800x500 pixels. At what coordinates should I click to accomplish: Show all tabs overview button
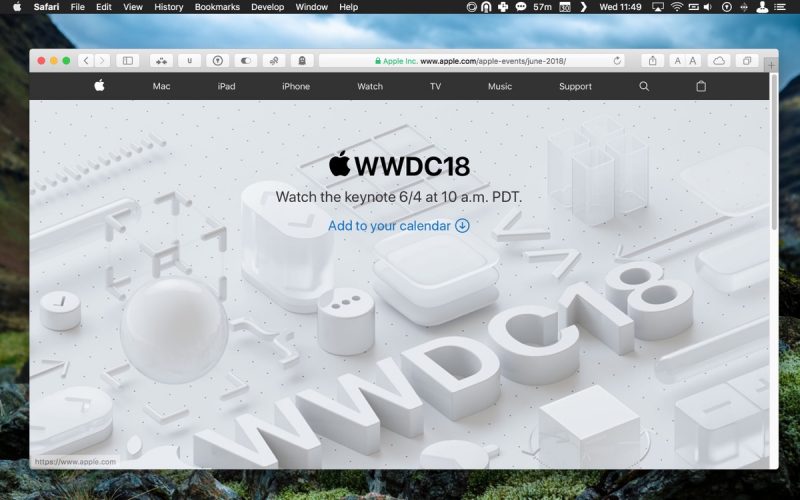click(747, 61)
